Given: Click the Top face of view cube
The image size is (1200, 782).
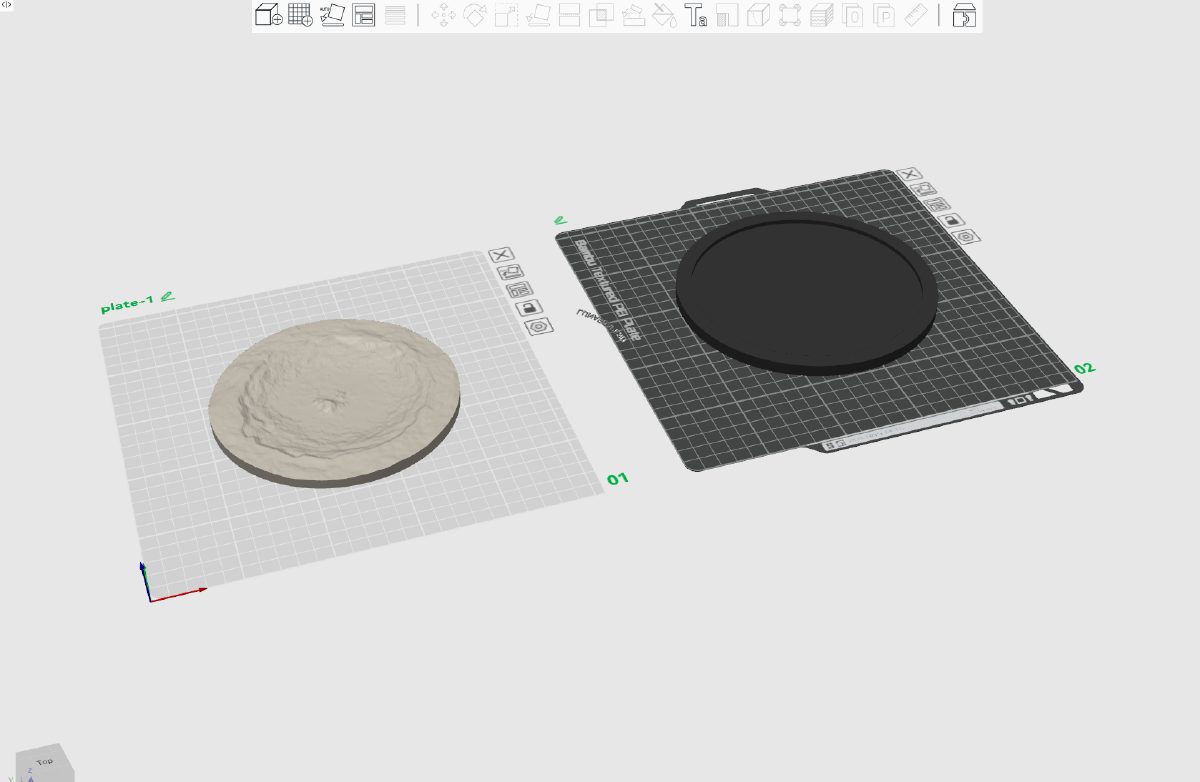Looking at the screenshot, I should pos(44,762).
